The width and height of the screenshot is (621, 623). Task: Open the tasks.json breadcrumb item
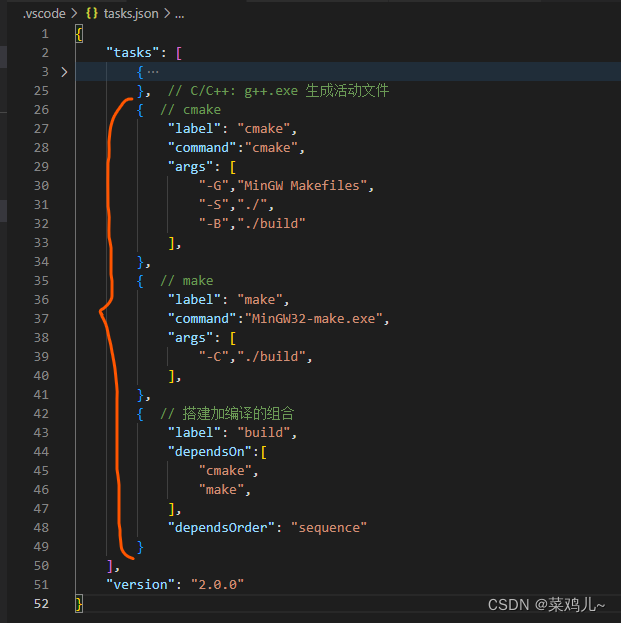click(x=131, y=14)
